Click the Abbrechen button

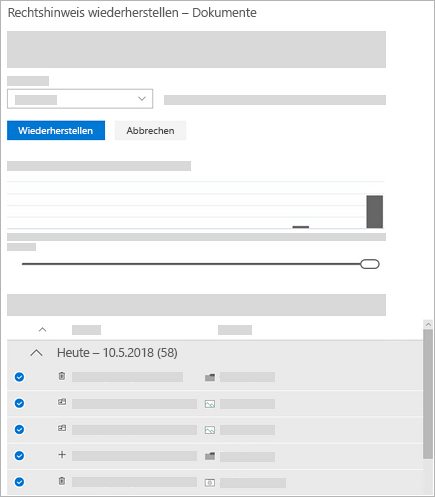click(x=150, y=130)
